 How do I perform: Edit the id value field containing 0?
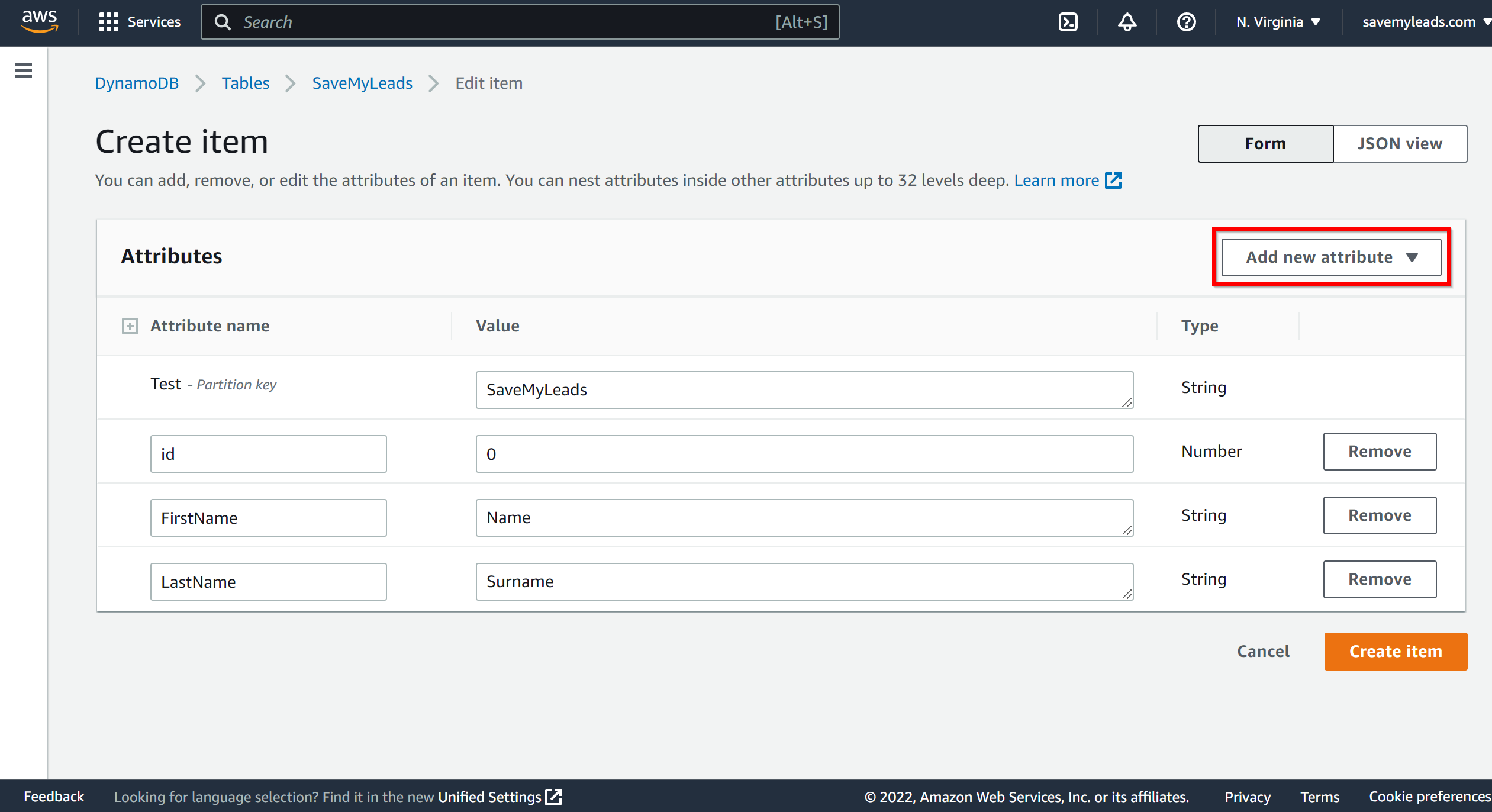point(804,453)
